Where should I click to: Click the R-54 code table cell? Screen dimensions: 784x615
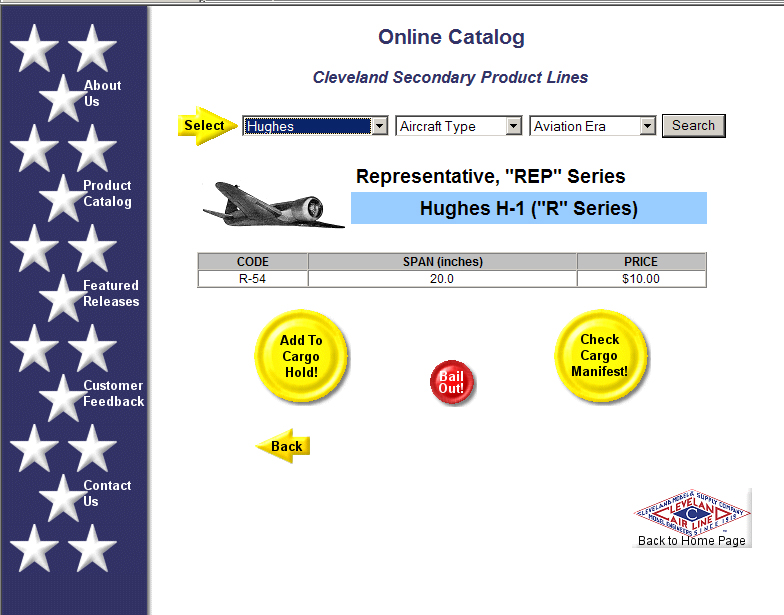pyautogui.click(x=252, y=279)
